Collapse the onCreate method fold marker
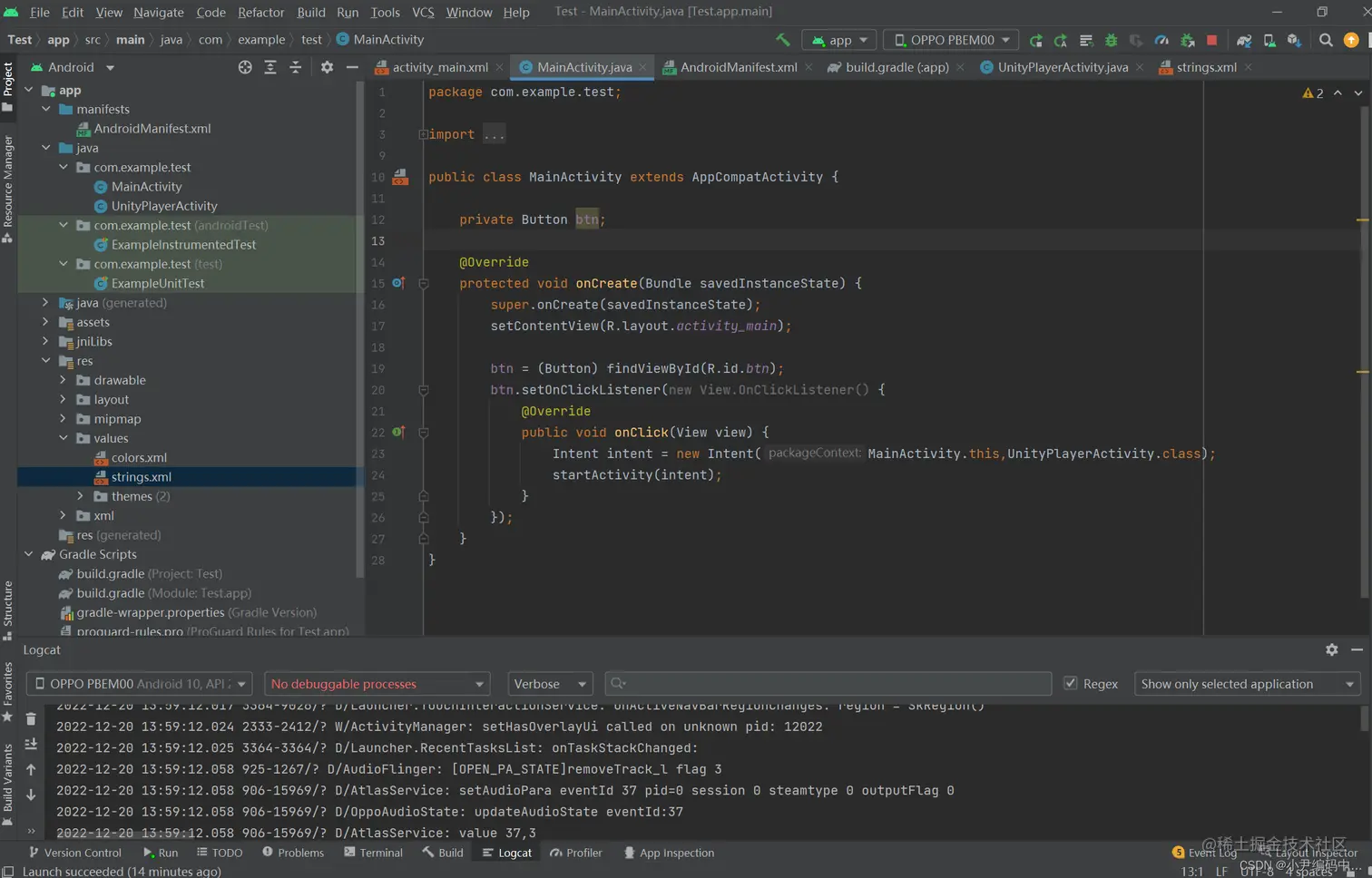This screenshot has height=878, width=1372. pyautogui.click(x=423, y=284)
